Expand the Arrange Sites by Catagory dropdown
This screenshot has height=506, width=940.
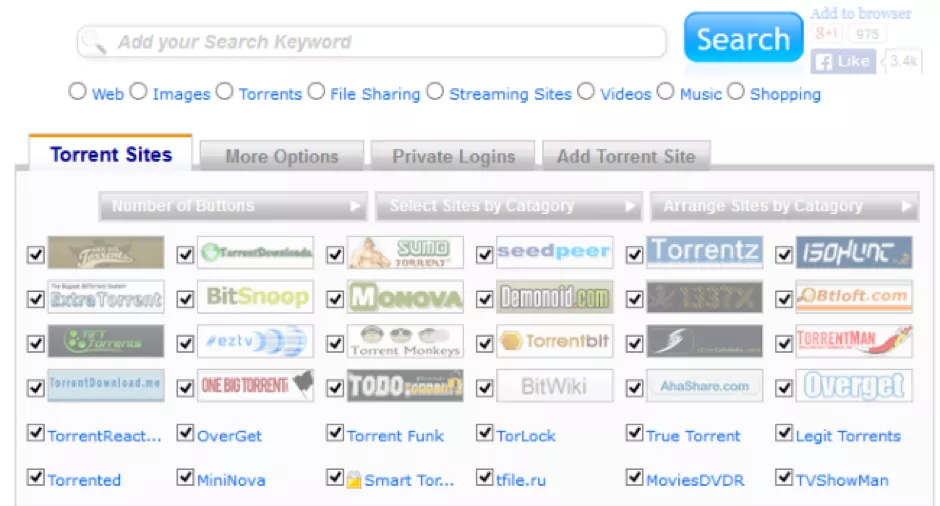[785, 206]
